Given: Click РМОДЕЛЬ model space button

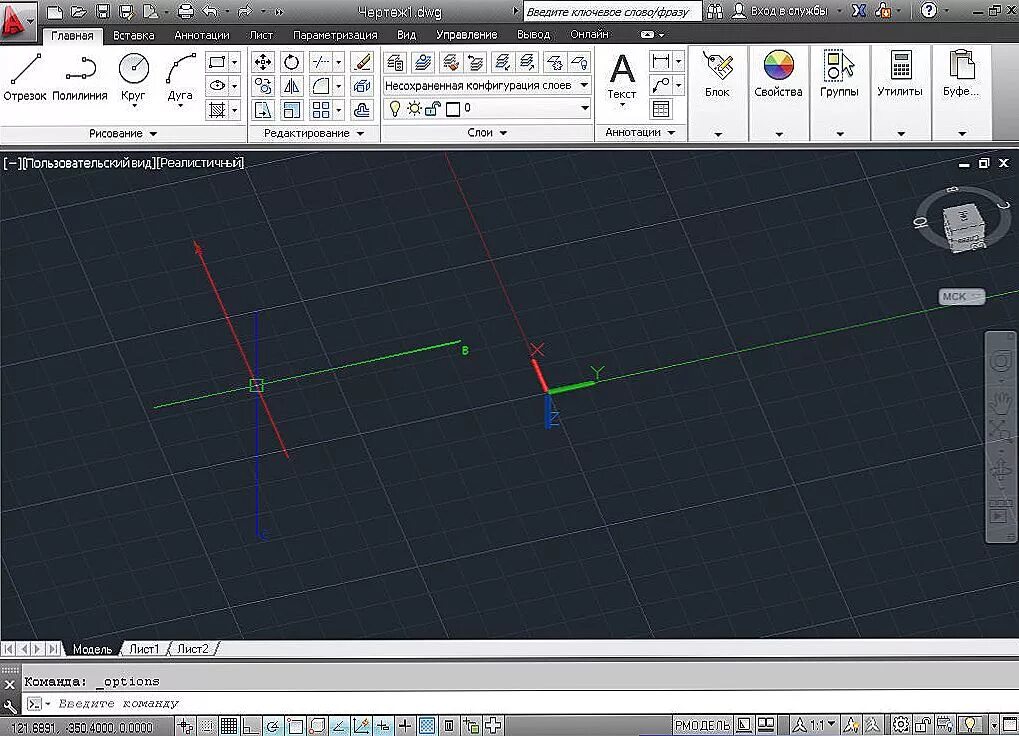Looking at the screenshot, I should tap(702, 725).
